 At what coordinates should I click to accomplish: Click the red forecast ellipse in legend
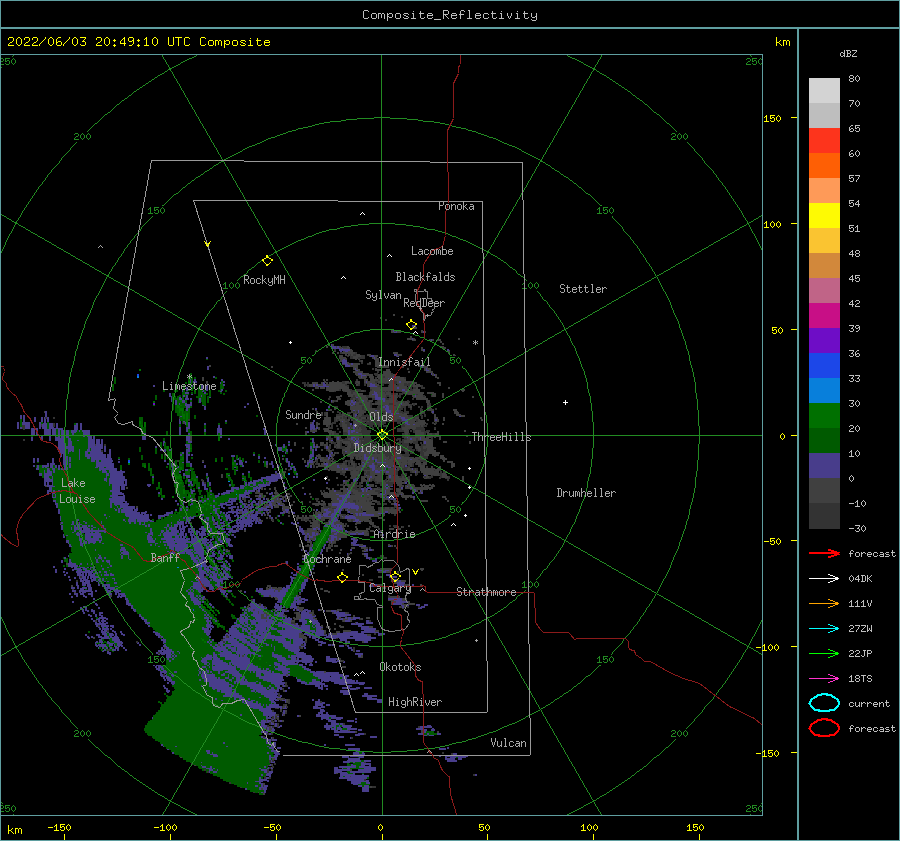tap(824, 728)
